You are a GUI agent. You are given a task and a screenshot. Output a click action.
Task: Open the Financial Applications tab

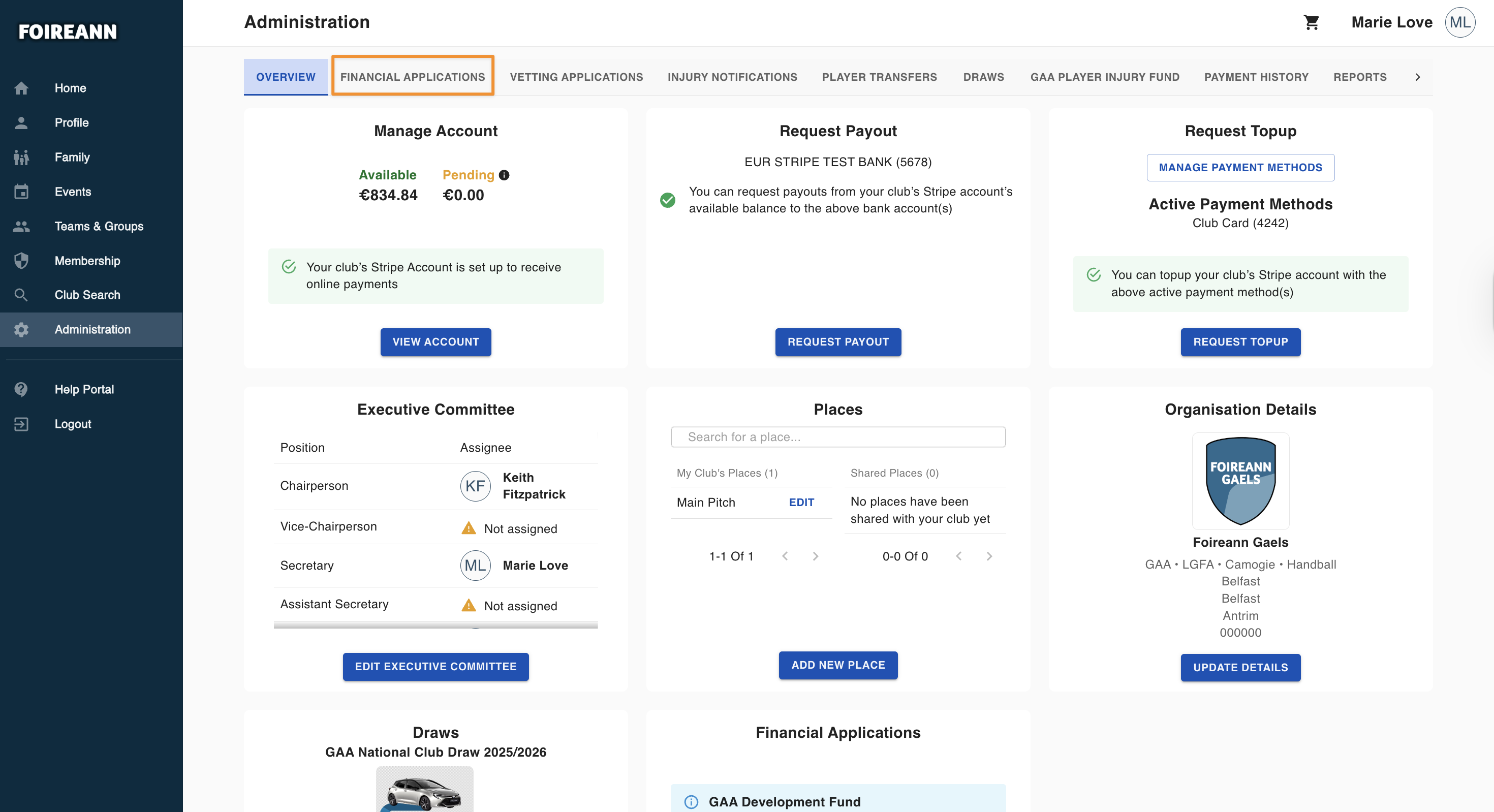click(x=412, y=77)
